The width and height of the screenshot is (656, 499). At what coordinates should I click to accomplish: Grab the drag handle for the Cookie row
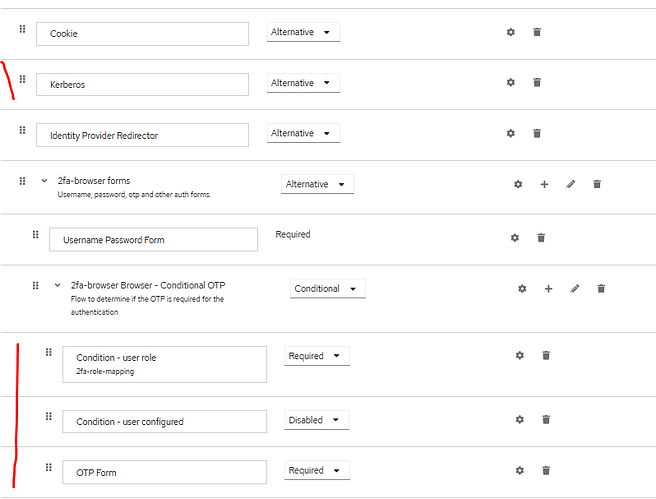click(22, 30)
